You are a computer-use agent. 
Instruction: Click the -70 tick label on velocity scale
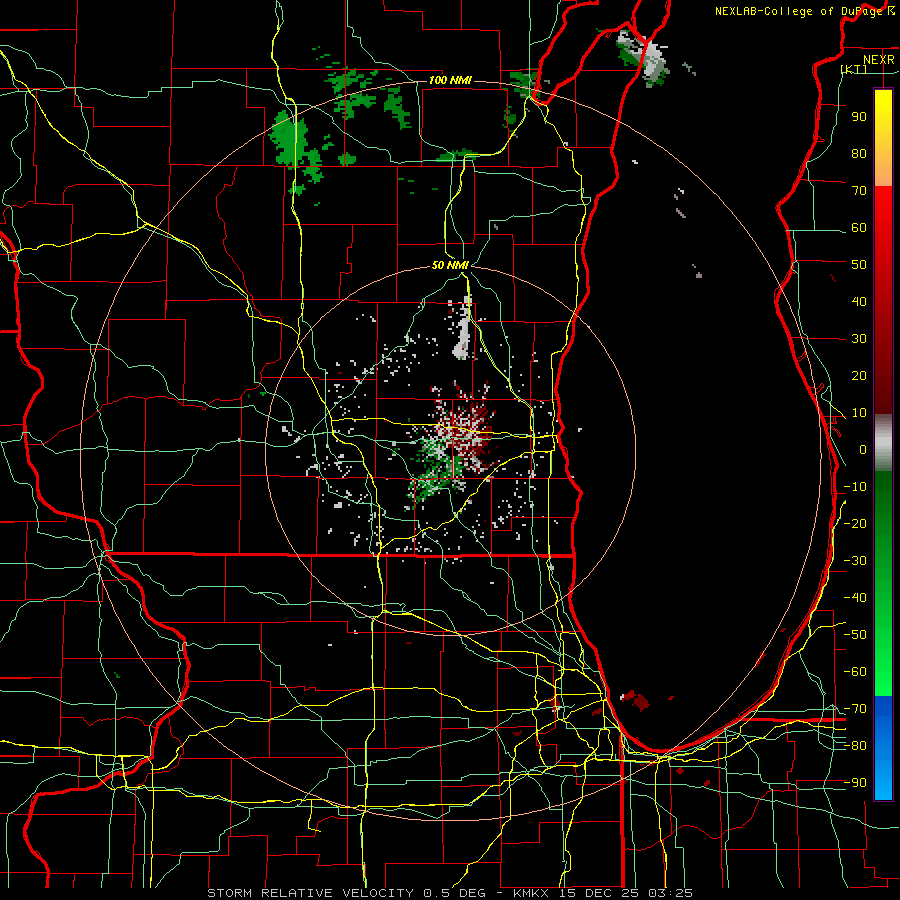click(855, 709)
